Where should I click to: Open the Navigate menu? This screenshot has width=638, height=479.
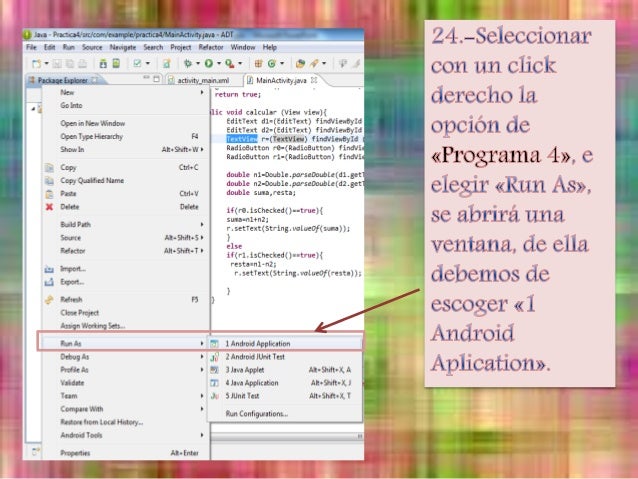pyautogui.click(x=123, y=47)
